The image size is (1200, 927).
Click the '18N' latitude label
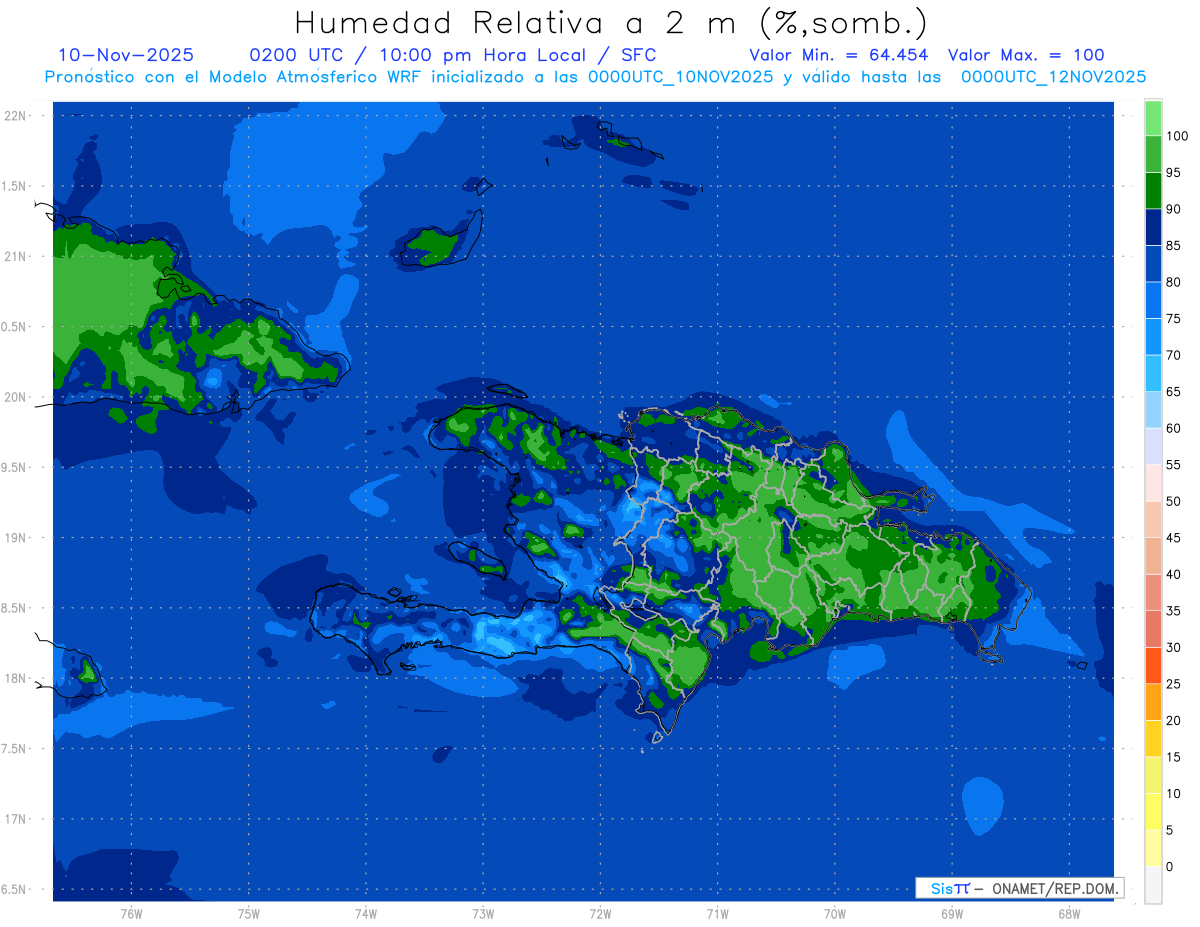(15, 678)
